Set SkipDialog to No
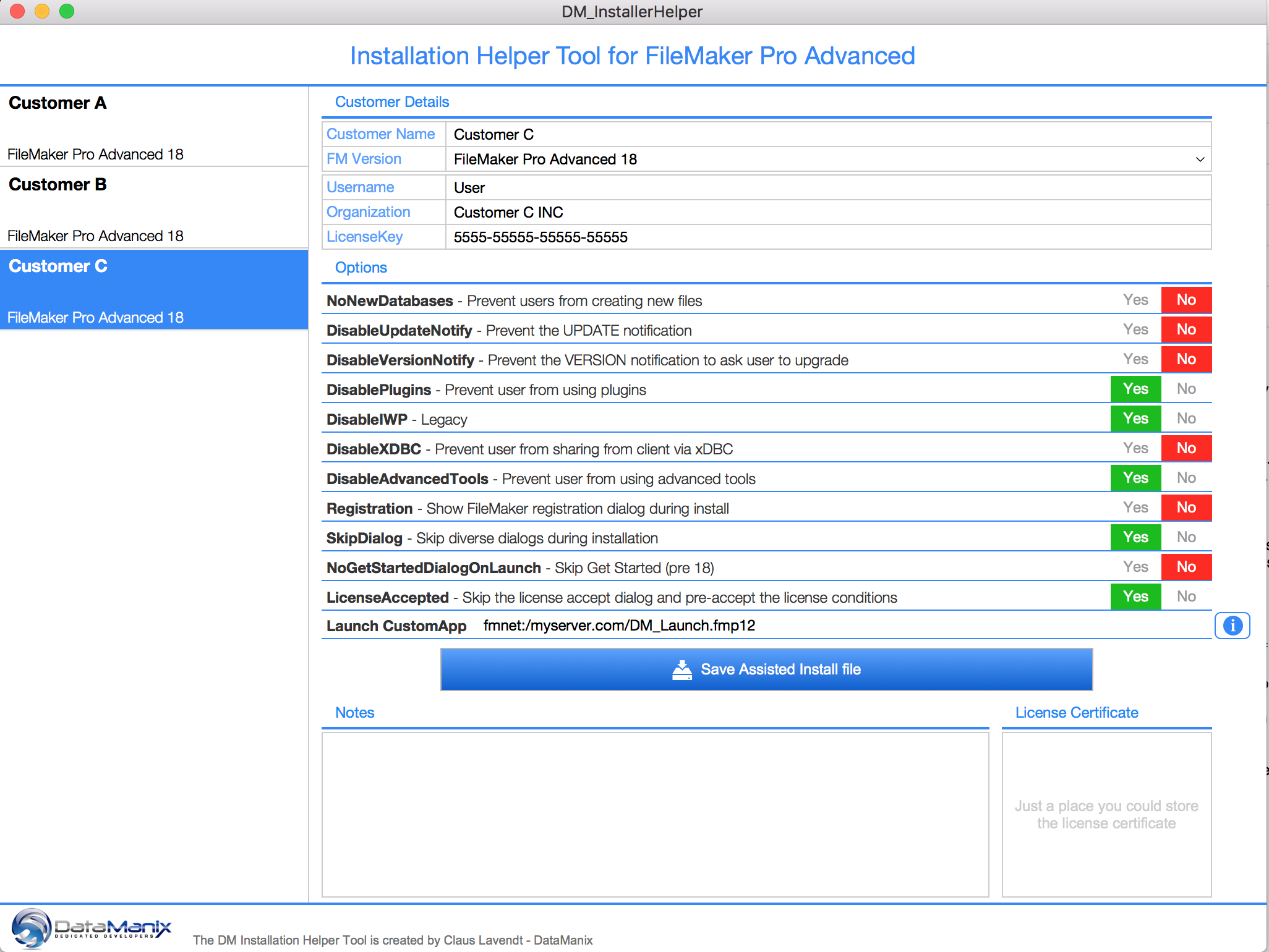 [1186, 537]
